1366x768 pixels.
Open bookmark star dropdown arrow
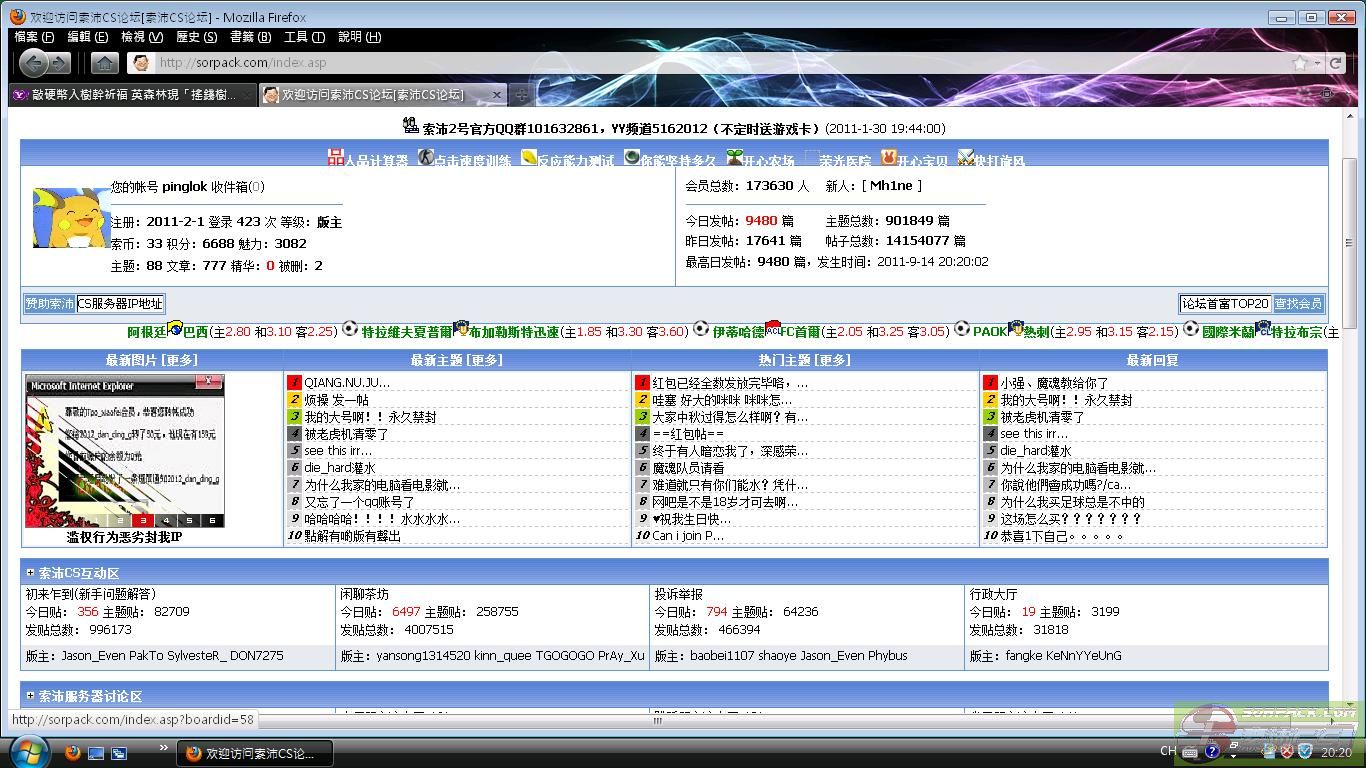(1317, 63)
